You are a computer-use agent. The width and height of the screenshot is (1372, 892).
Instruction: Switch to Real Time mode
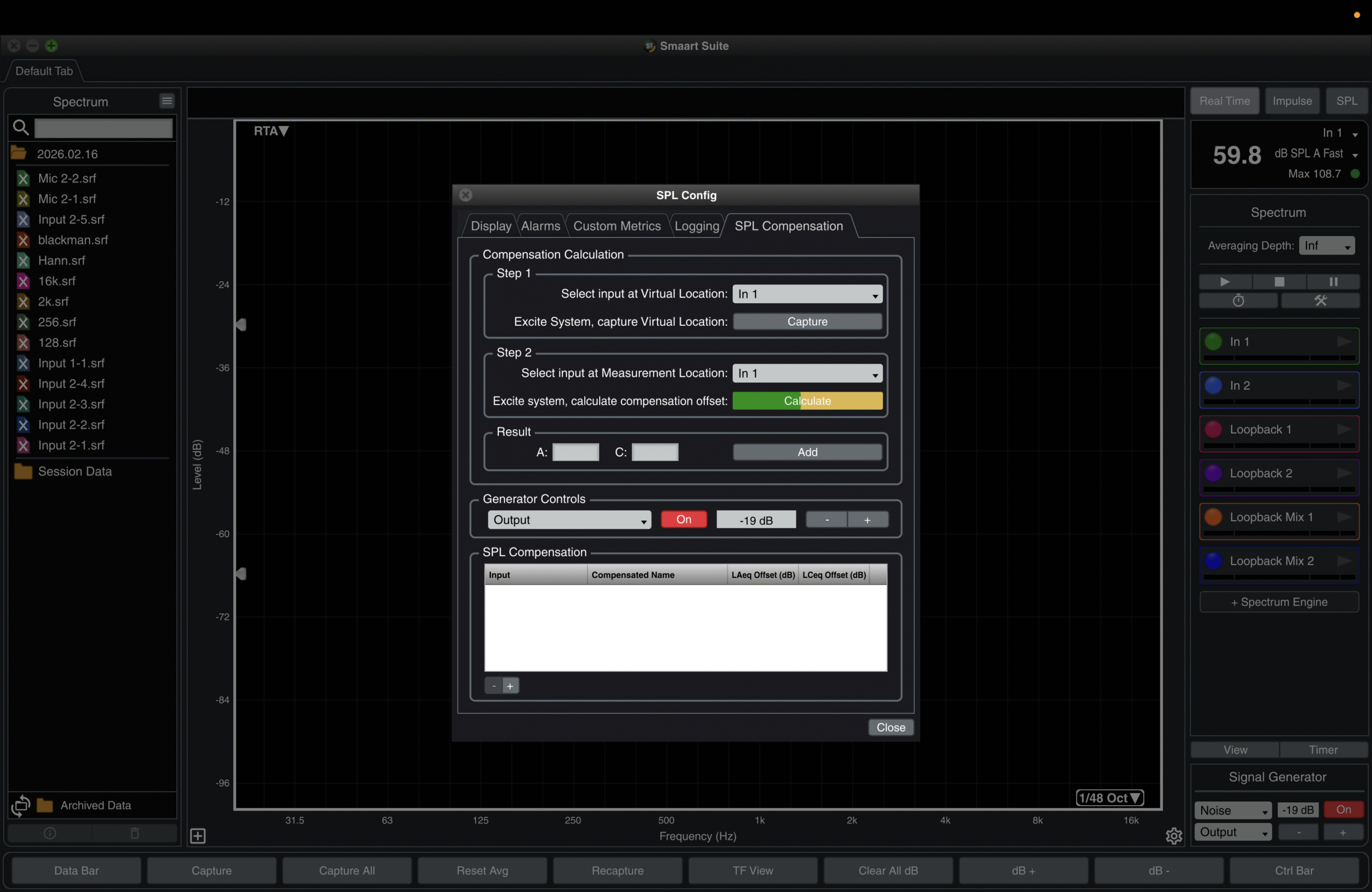click(1225, 101)
